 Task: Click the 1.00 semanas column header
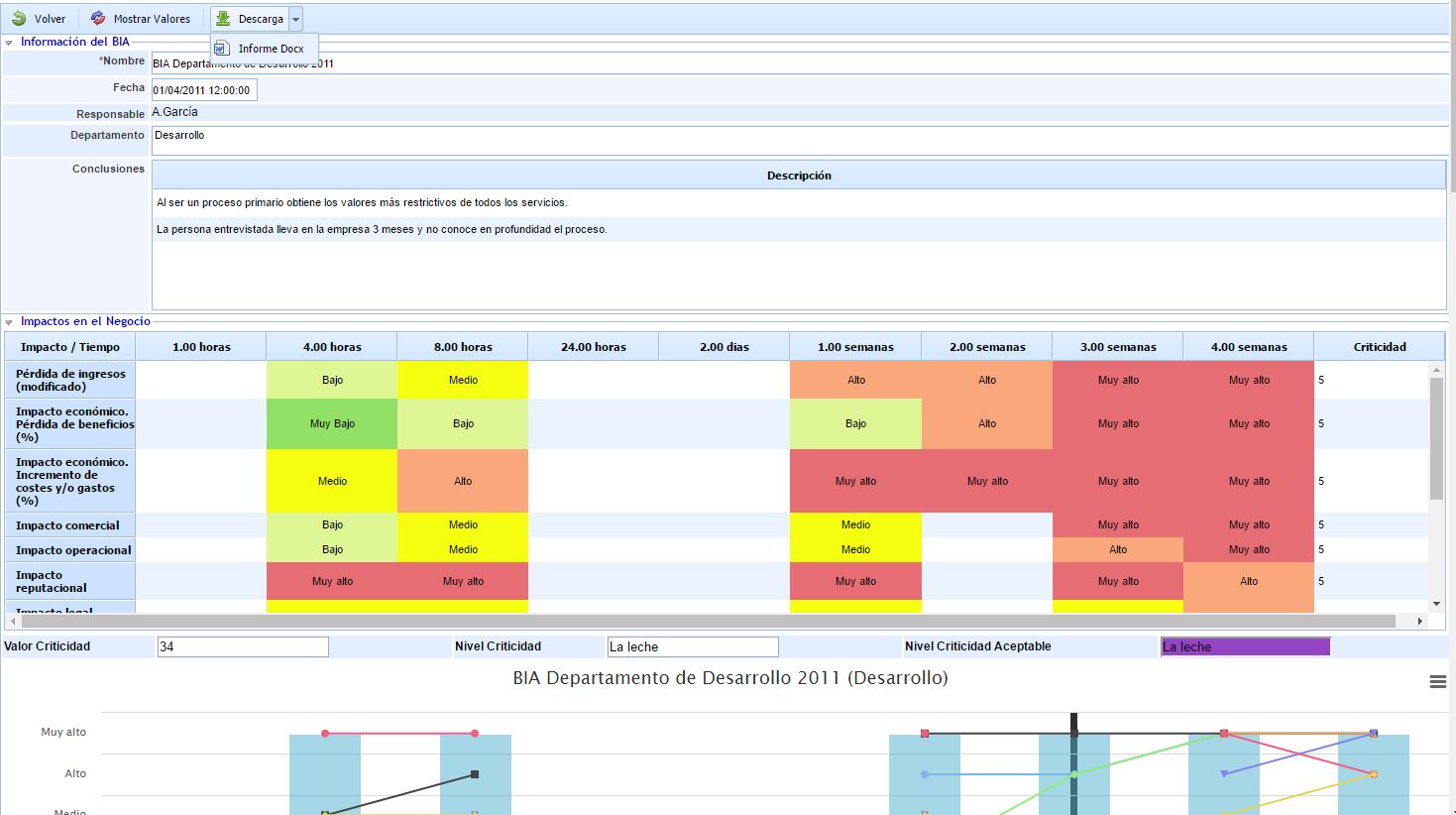point(854,347)
